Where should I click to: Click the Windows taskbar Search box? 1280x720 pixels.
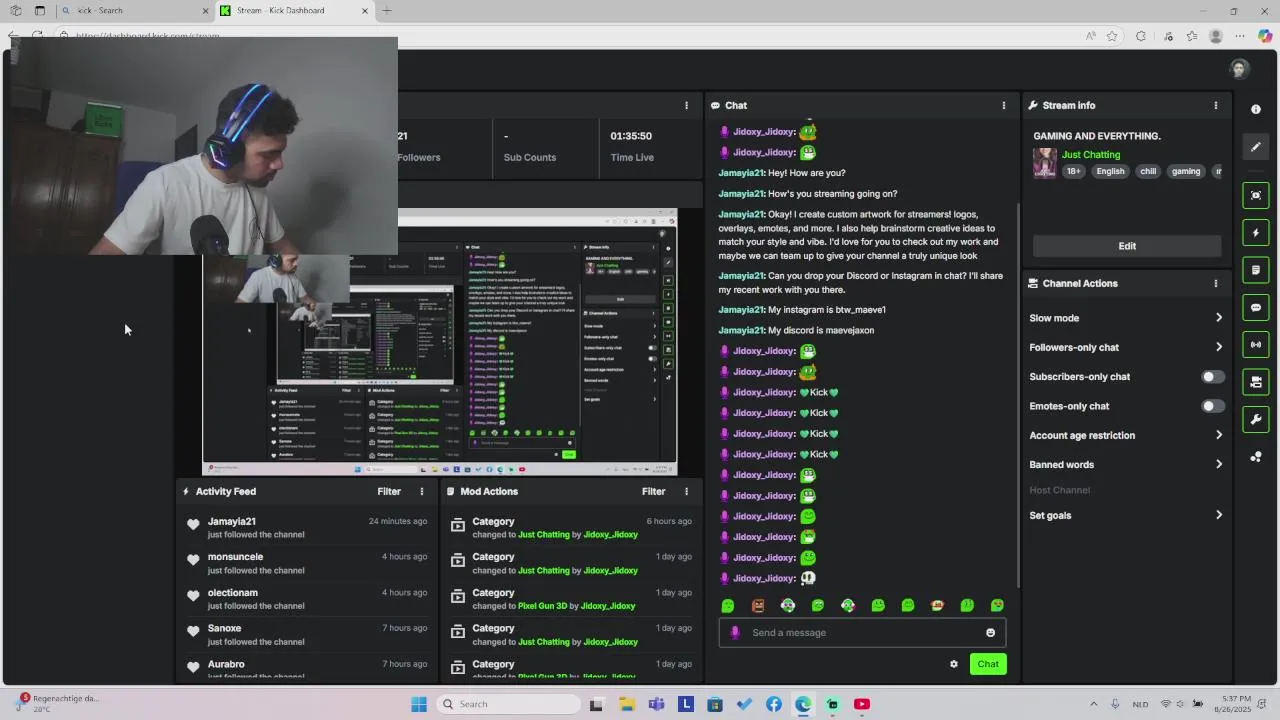(510, 704)
